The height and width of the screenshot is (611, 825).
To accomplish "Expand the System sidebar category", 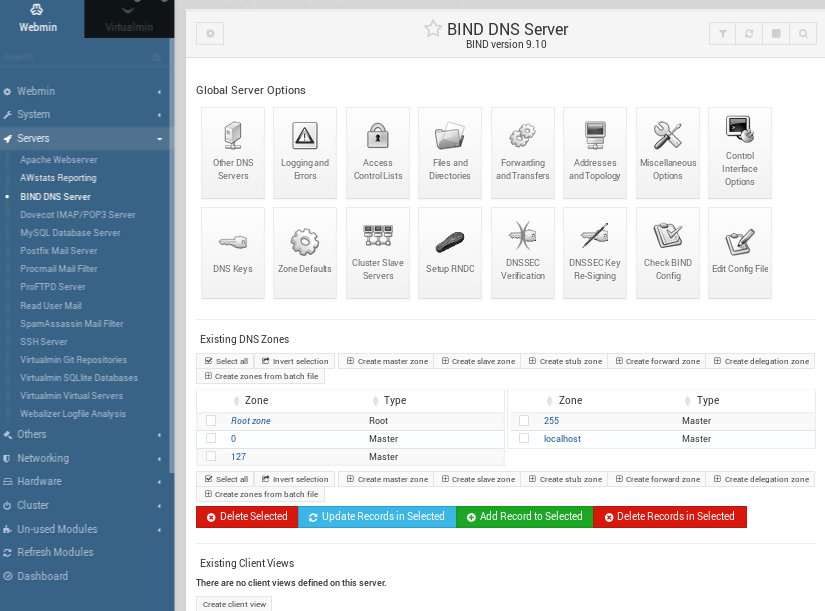I will pyautogui.click(x=86, y=115).
